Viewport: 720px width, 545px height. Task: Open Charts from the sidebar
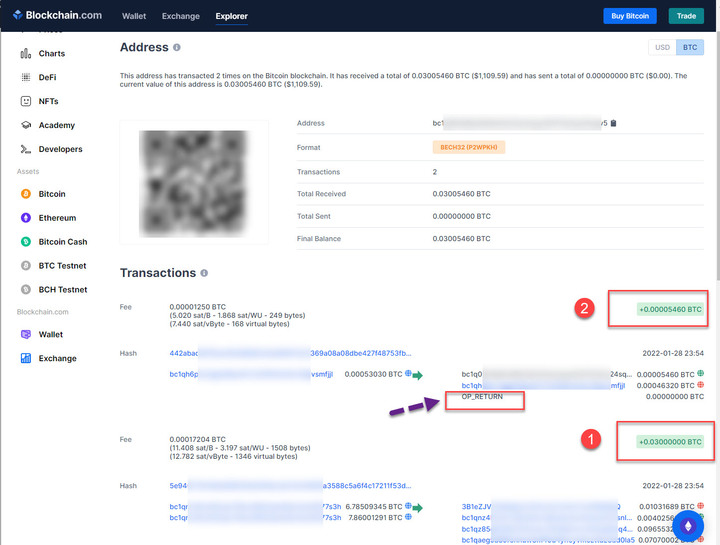point(52,53)
